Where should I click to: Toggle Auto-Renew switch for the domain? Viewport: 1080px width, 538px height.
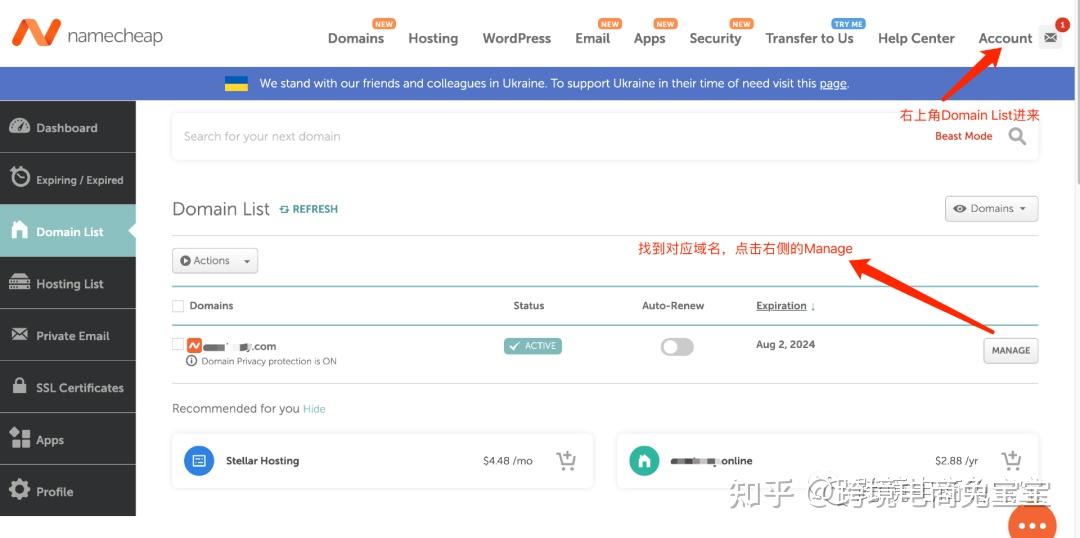(x=677, y=347)
